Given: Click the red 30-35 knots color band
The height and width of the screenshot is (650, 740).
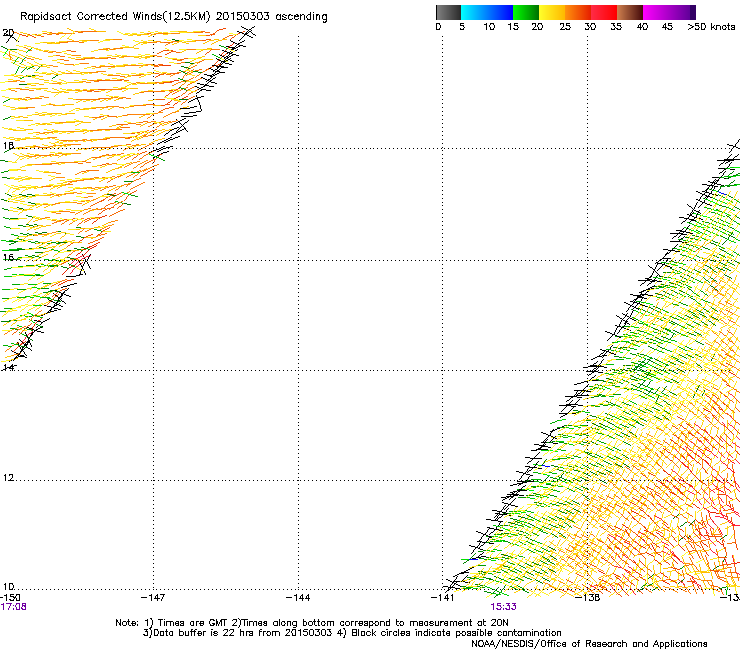Looking at the screenshot, I should (604, 12).
